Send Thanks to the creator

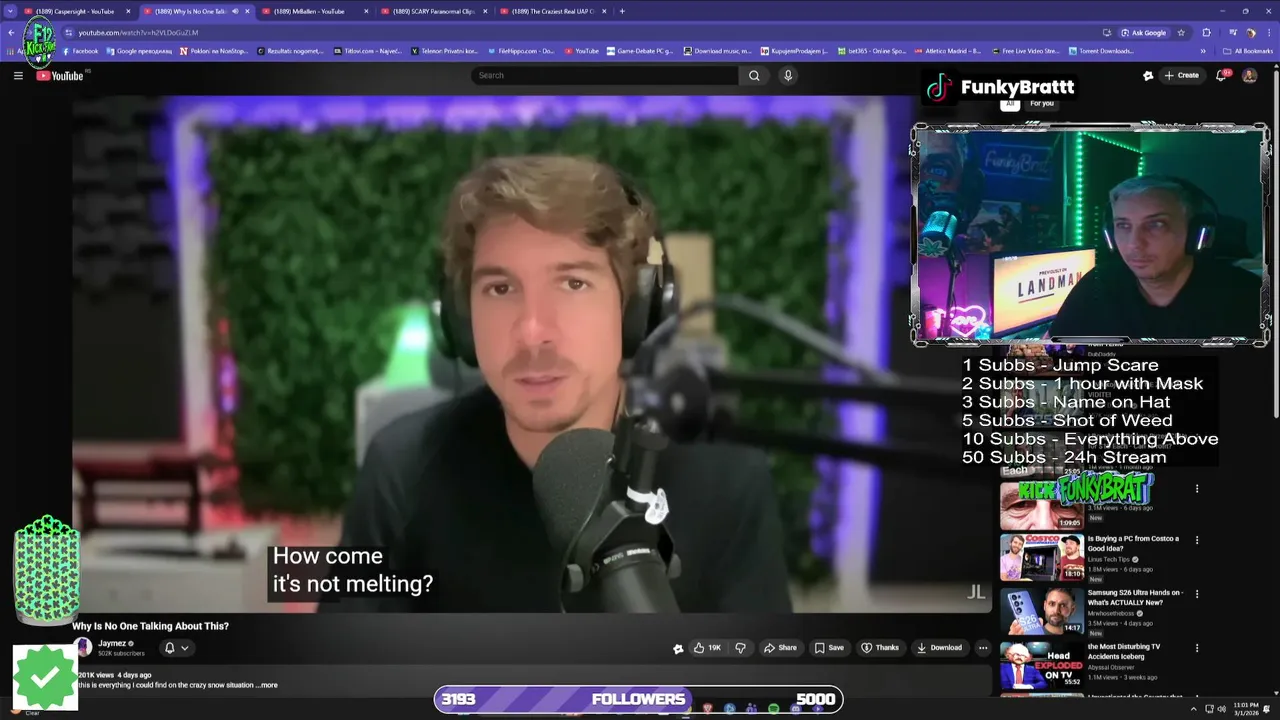(880, 648)
